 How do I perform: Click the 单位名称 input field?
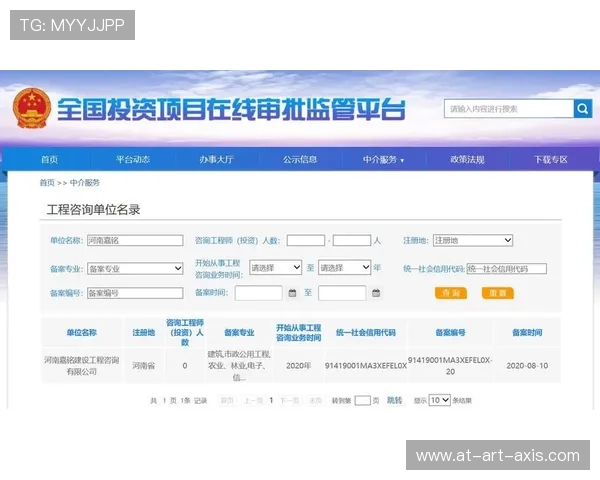pos(135,240)
